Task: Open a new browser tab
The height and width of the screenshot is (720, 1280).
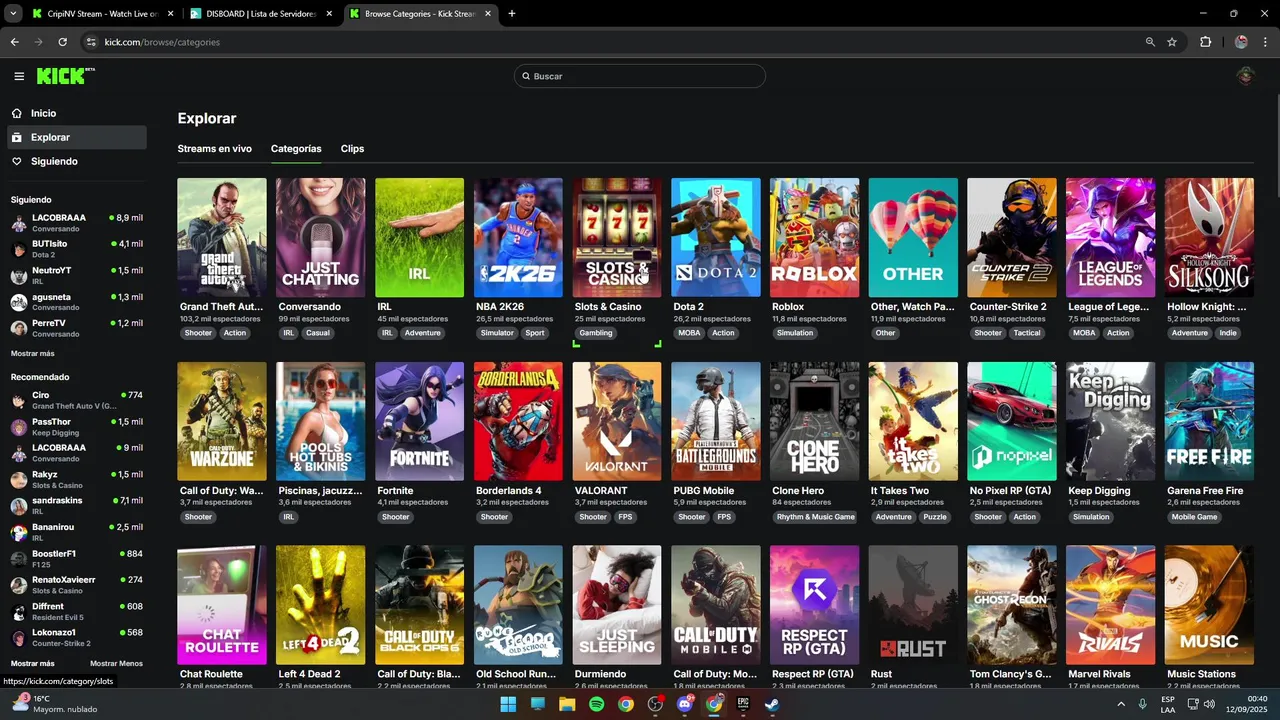Action: pyautogui.click(x=512, y=14)
